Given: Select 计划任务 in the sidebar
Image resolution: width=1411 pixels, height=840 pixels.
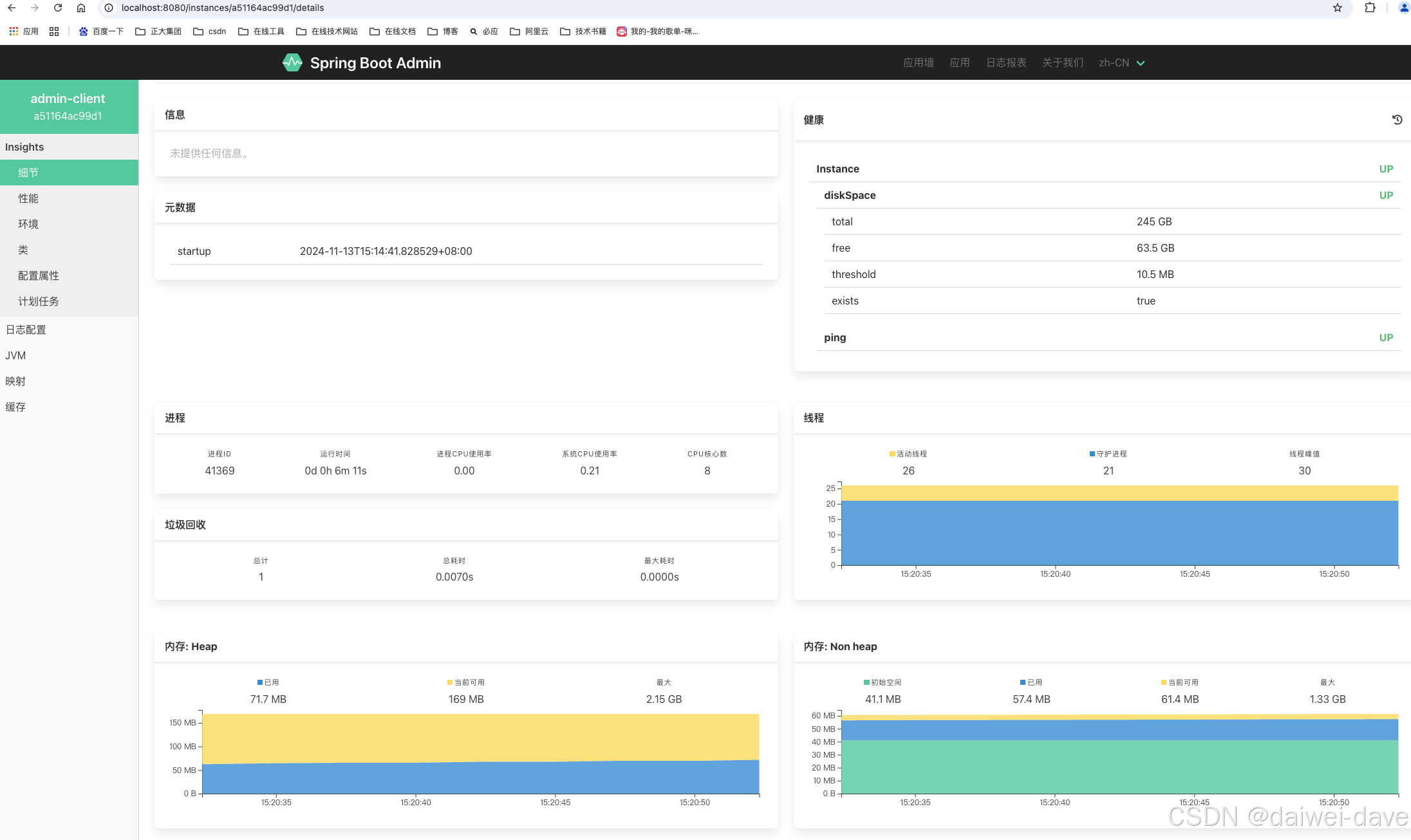Looking at the screenshot, I should (x=69, y=301).
